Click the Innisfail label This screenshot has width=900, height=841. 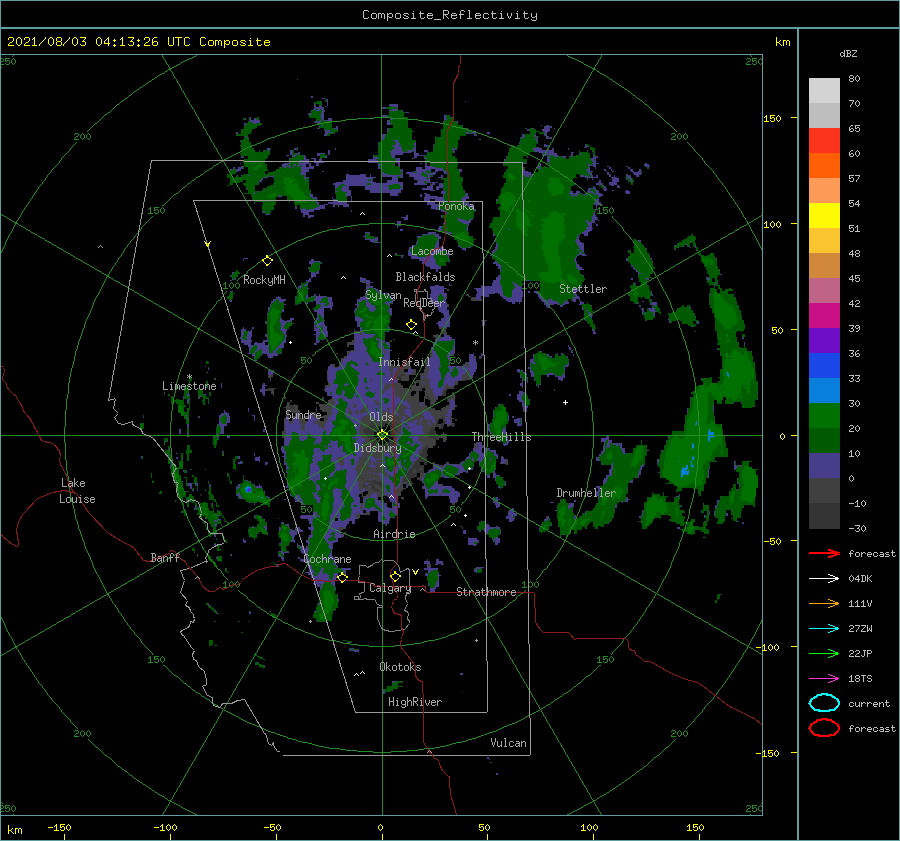(x=404, y=362)
